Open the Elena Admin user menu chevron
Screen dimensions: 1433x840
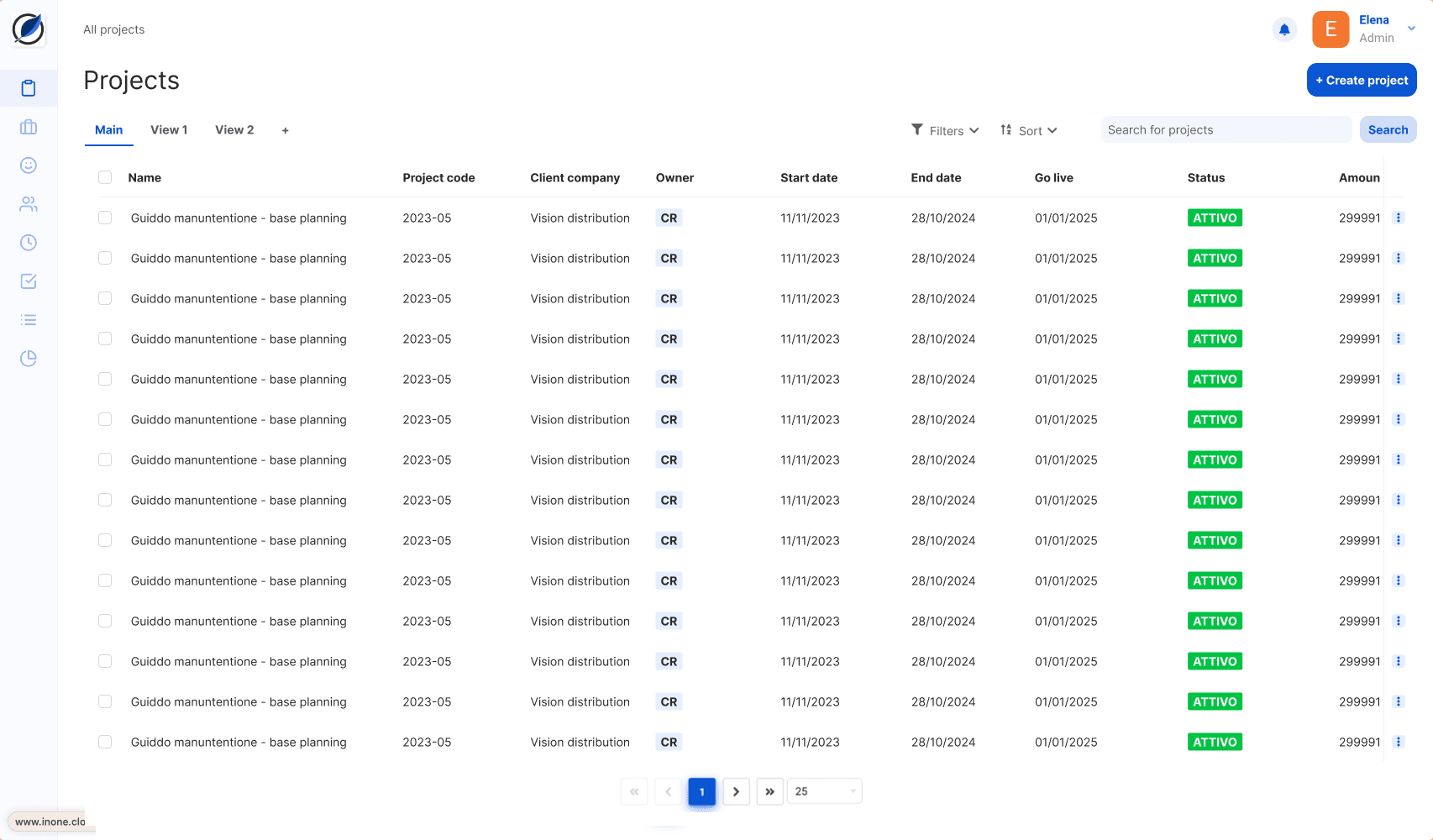point(1412,29)
